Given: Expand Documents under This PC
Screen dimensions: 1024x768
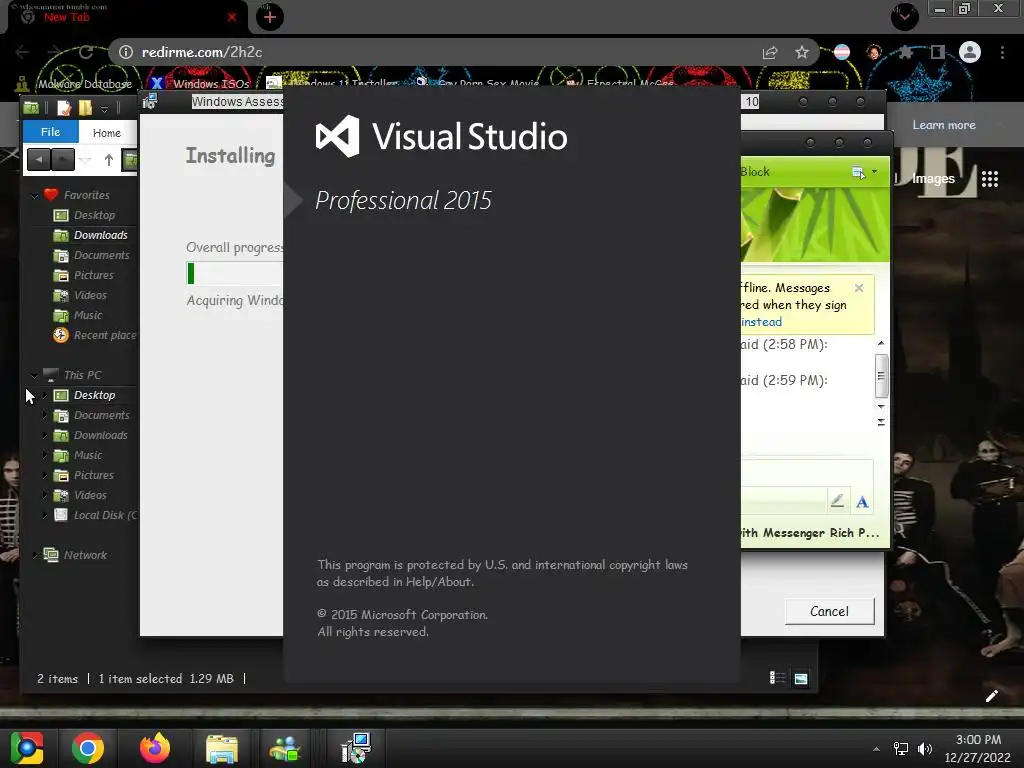Looking at the screenshot, I should (x=44, y=415).
